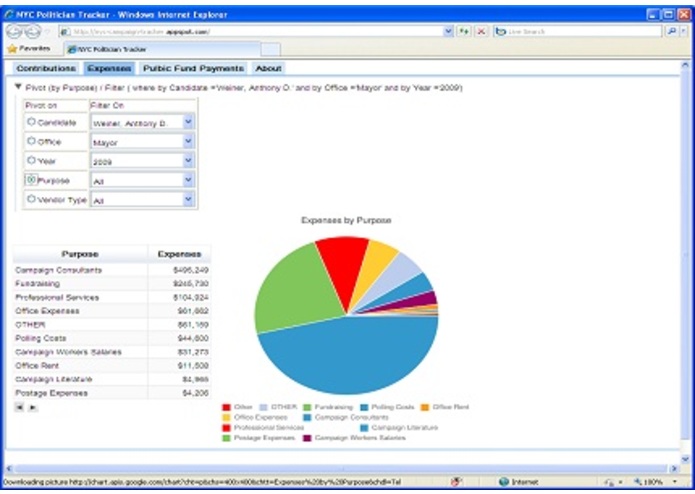Collapse the Pivot / Filter panel triangle
The height and width of the screenshot is (494, 695).
(18, 87)
